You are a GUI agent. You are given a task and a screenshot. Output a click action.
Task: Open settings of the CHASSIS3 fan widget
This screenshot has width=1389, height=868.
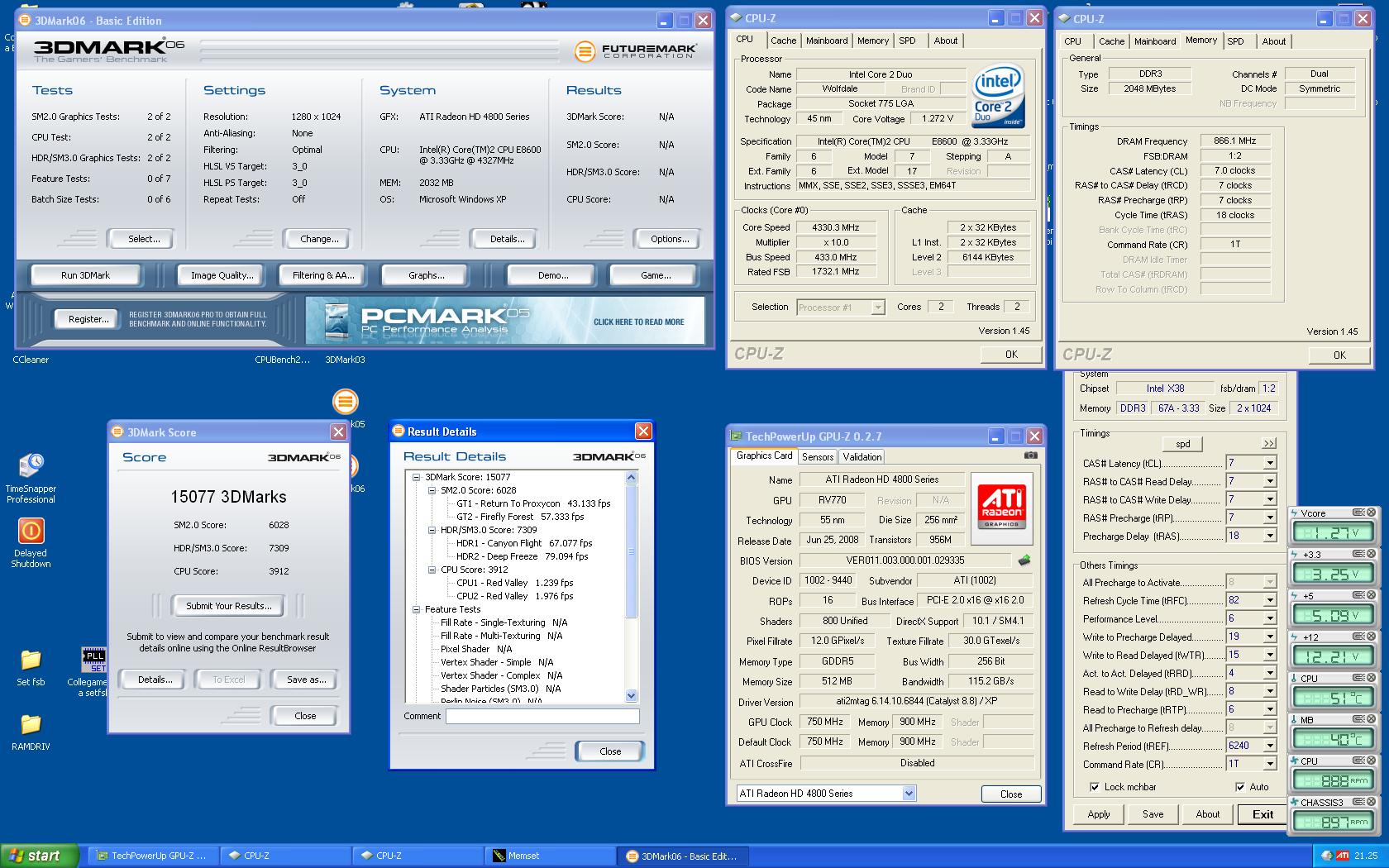coord(1358,802)
